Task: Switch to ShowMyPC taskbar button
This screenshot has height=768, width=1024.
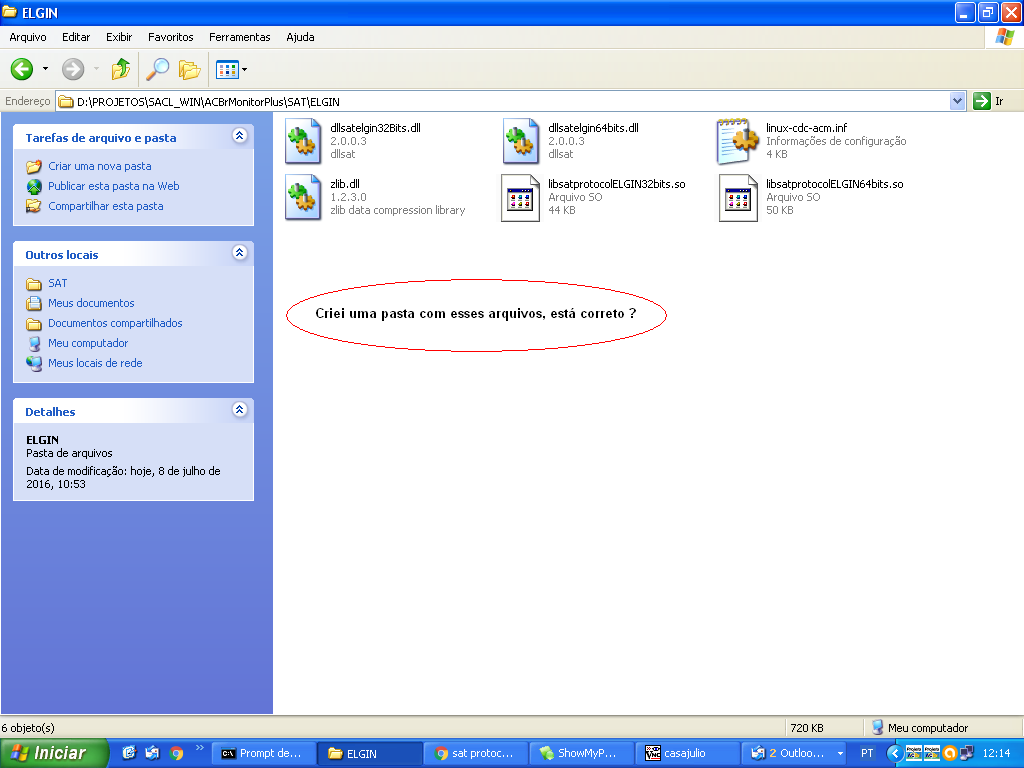Action: click(582, 753)
